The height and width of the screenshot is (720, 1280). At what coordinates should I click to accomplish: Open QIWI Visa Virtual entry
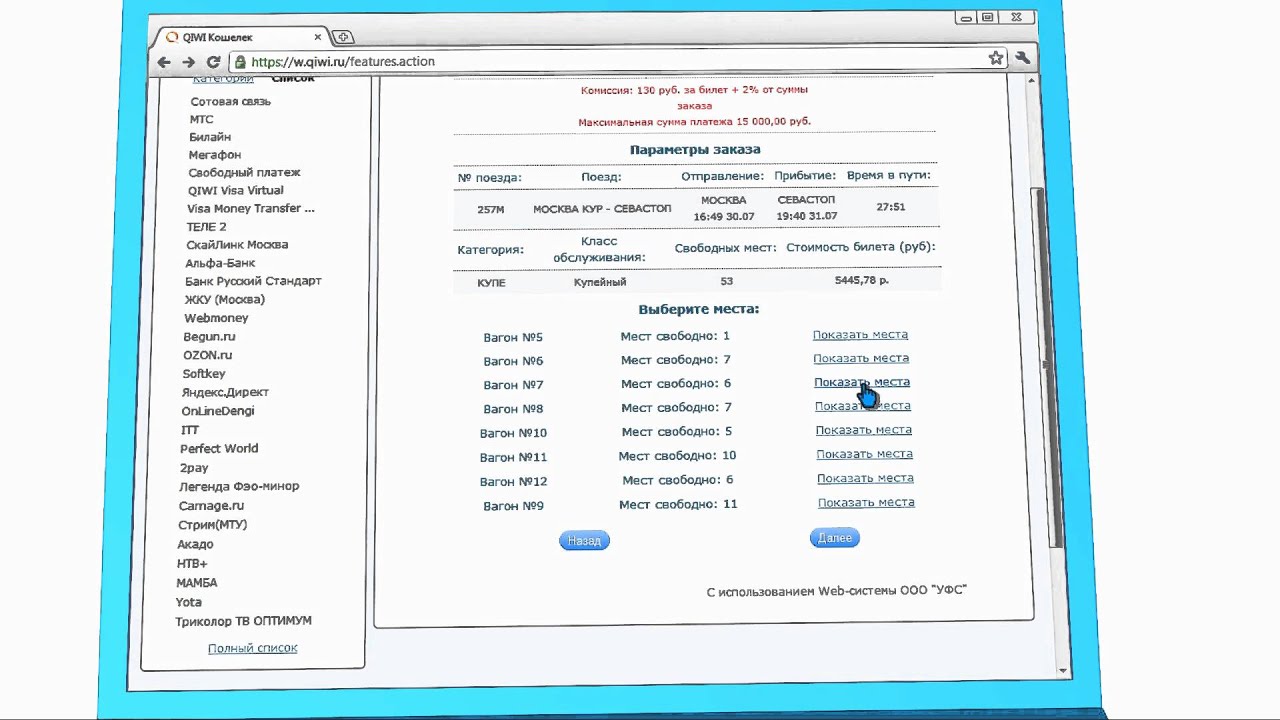(236, 190)
